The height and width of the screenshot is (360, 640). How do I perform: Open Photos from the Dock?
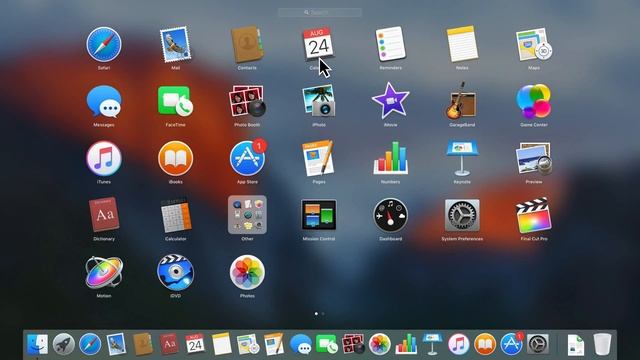pos(380,344)
